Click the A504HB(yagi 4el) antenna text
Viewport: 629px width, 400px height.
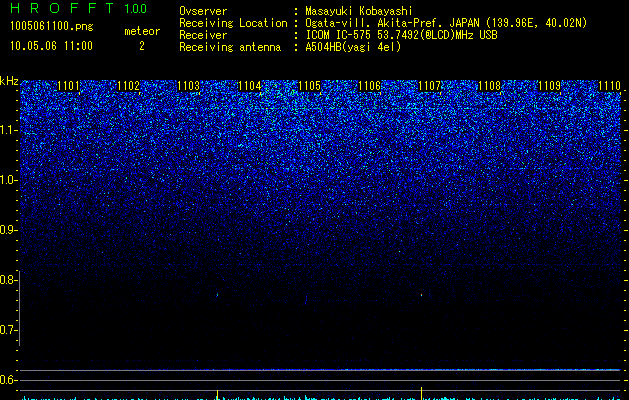(353, 47)
